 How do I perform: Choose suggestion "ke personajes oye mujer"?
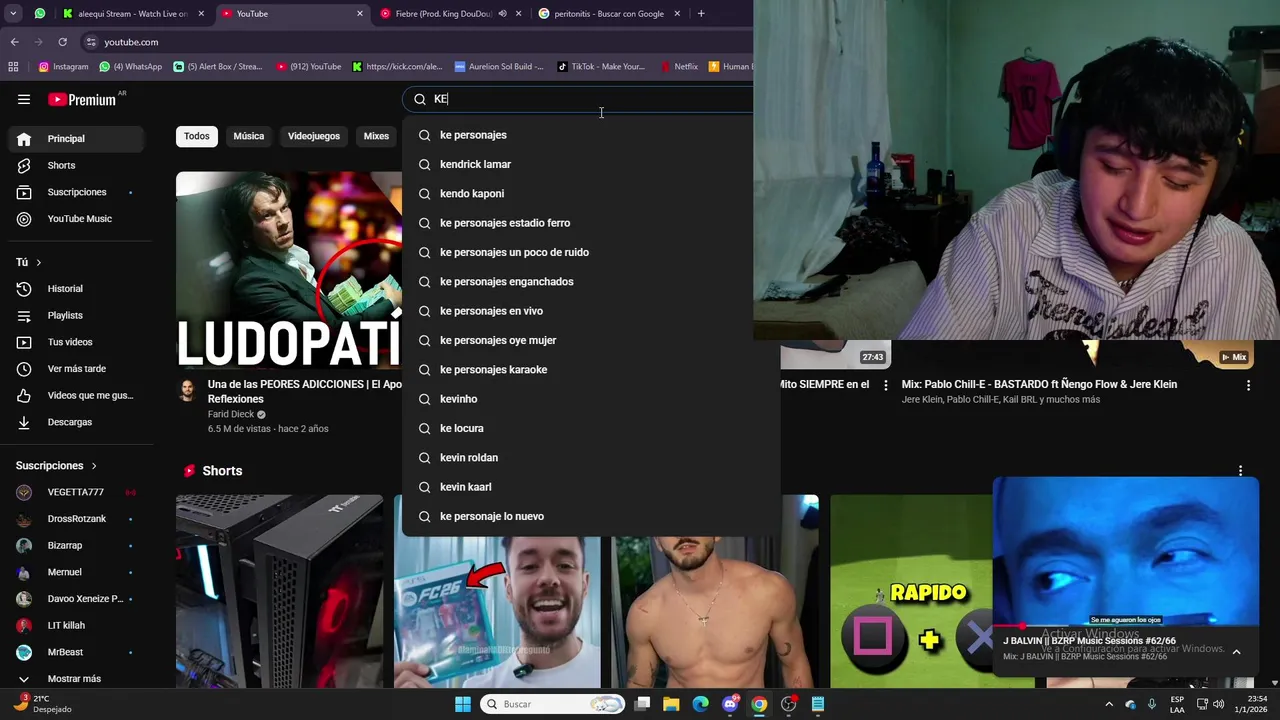coord(591,340)
